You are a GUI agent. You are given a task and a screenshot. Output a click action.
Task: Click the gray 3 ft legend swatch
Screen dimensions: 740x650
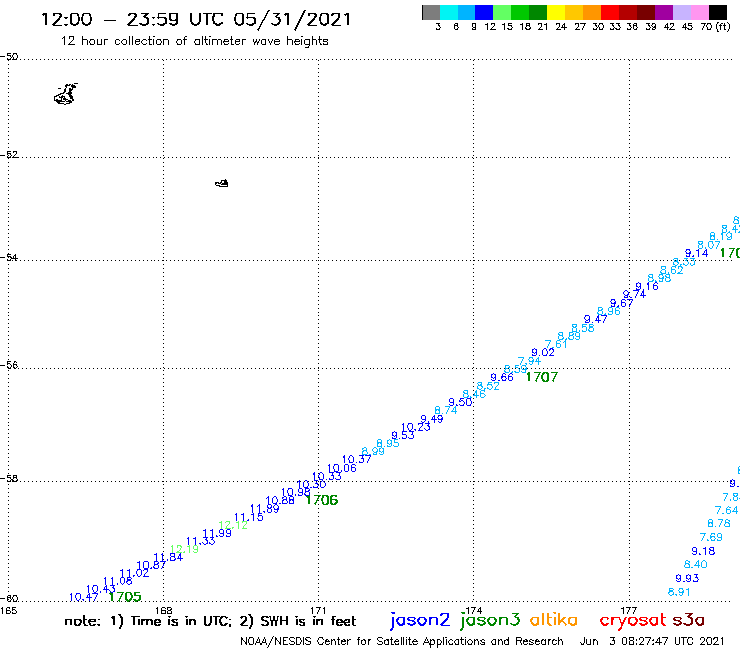(x=431, y=12)
